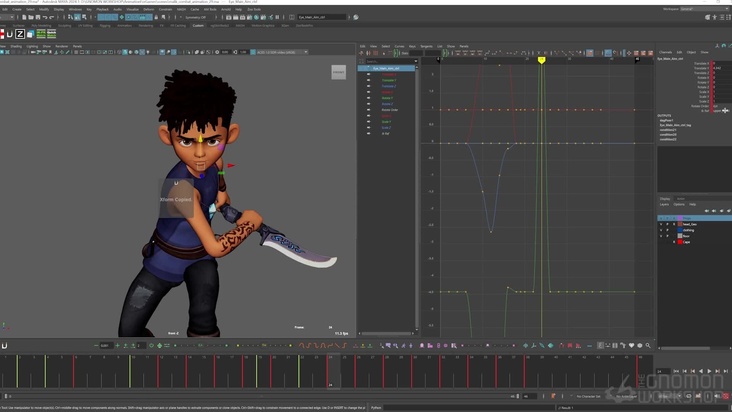Toggle visibility of the head_Geo layer
Screen dimensions: 732x412
661,223
